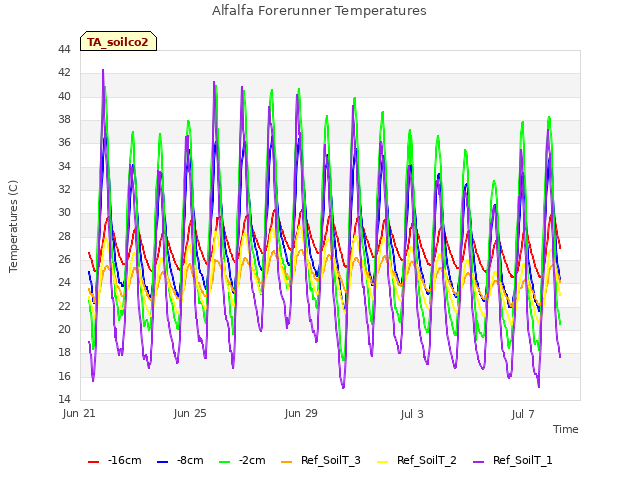
Task: Click the 26 y-axis tick label
Action: (x=64, y=260)
